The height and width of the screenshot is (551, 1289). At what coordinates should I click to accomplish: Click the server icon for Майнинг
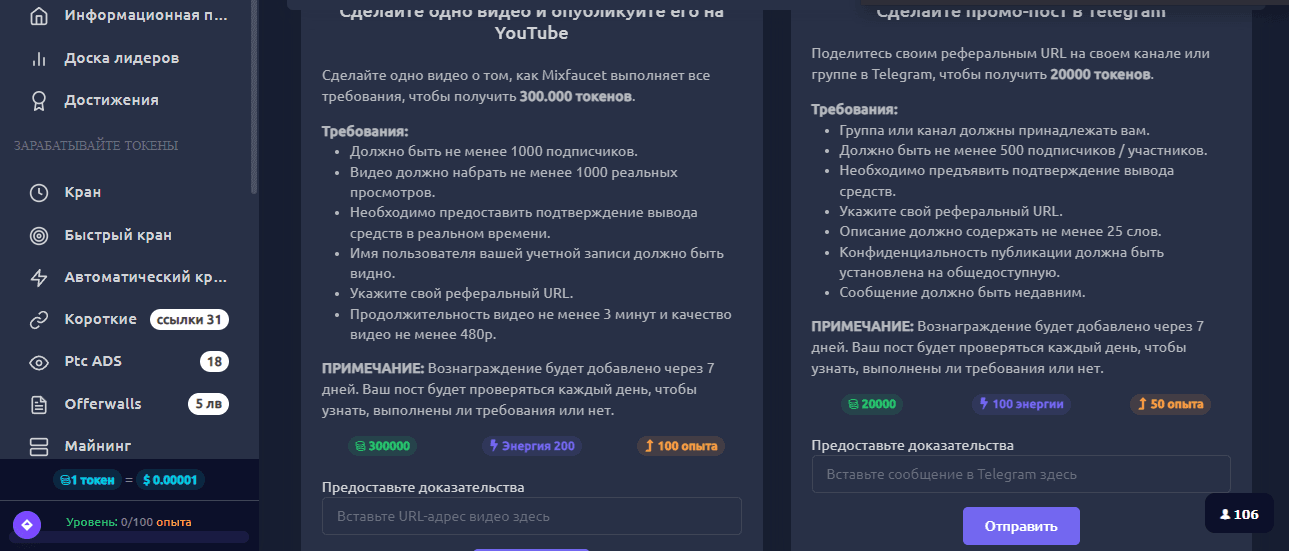coord(39,446)
